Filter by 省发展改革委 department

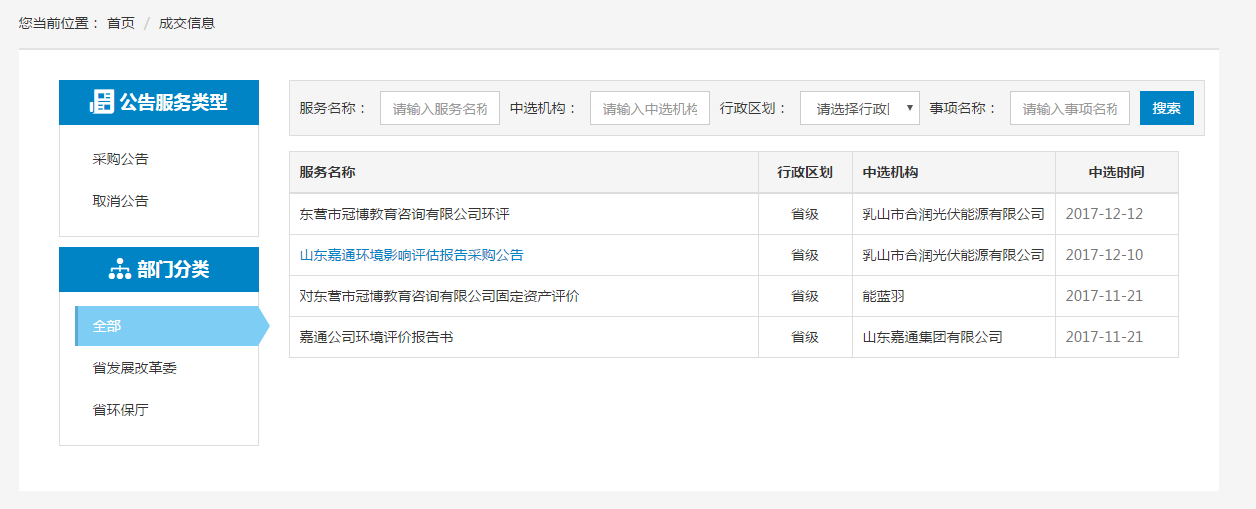(134, 368)
